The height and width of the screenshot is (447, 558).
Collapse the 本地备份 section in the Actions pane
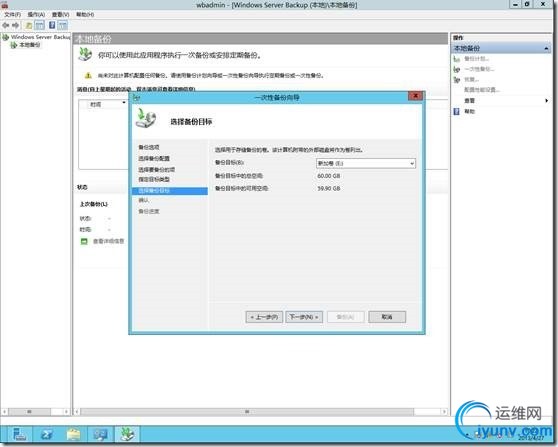pos(546,48)
